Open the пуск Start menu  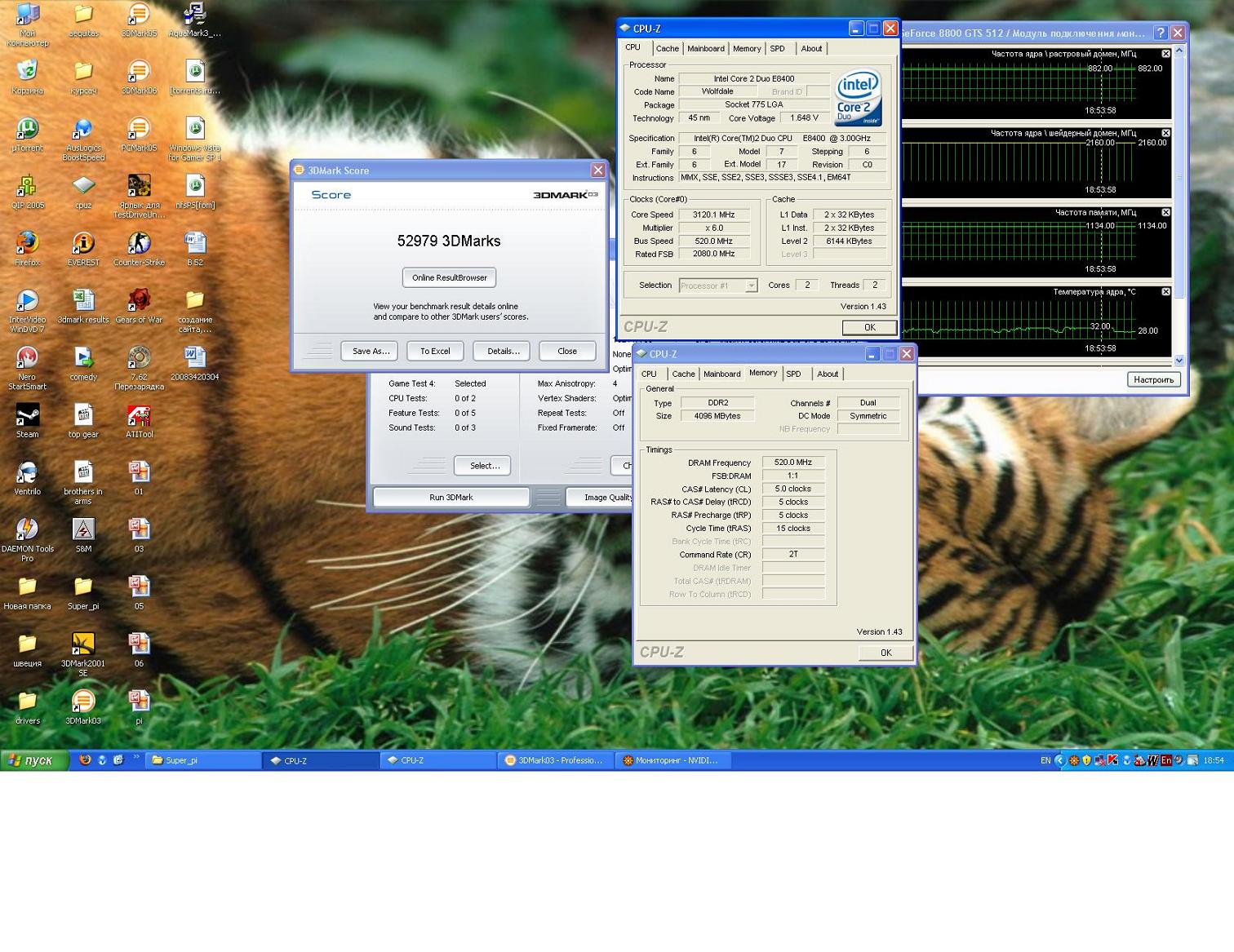point(34,760)
